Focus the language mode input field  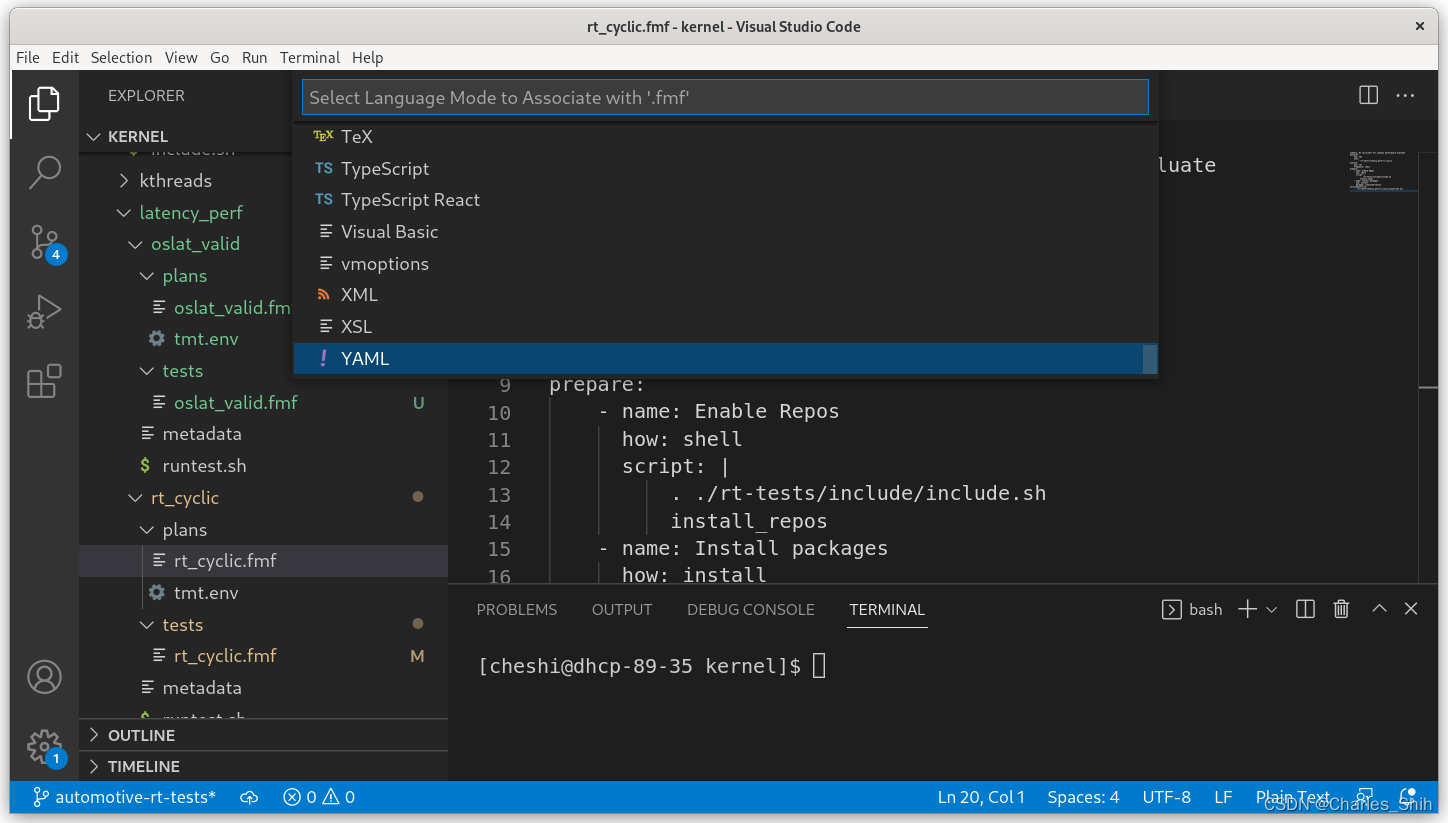725,97
